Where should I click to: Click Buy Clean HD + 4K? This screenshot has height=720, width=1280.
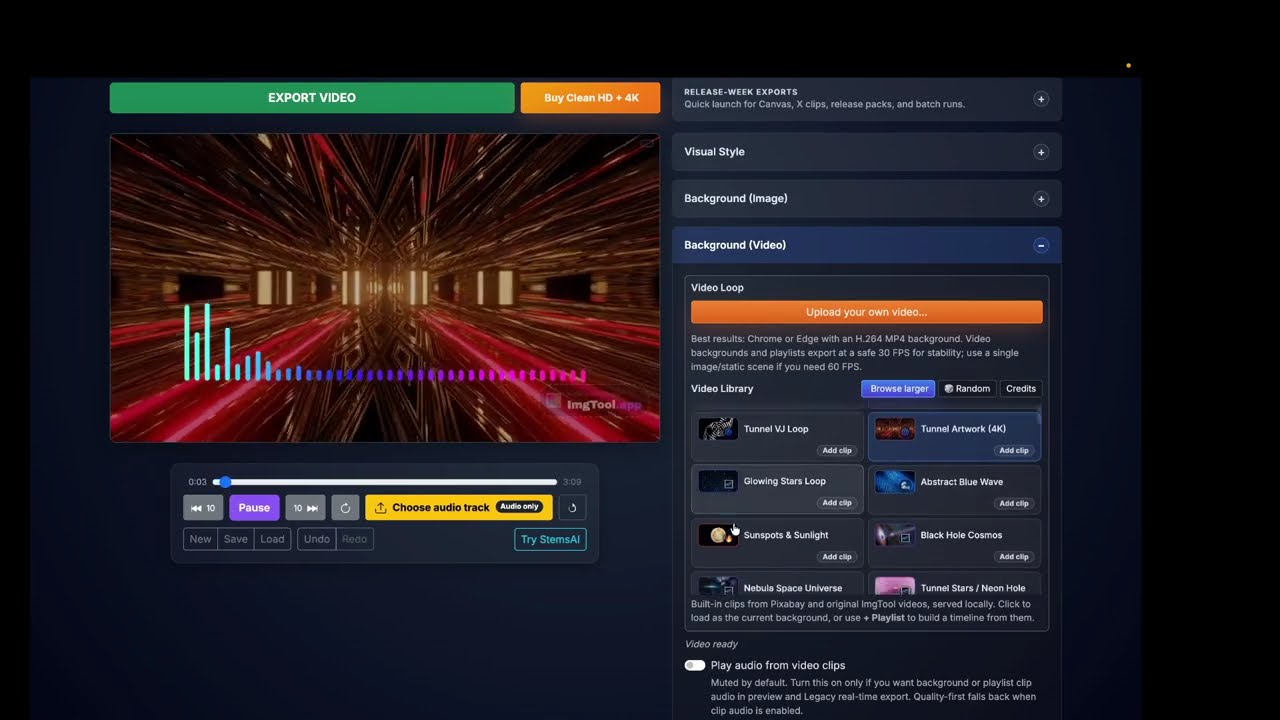pyautogui.click(x=591, y=98)
